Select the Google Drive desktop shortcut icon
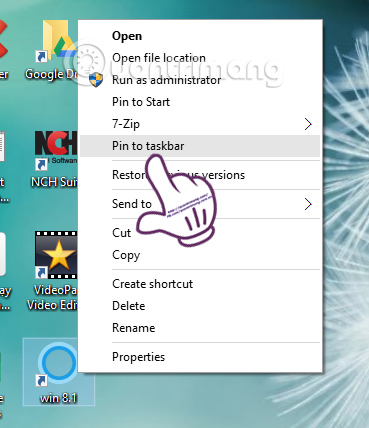369x428 pixels. (57, 42)
